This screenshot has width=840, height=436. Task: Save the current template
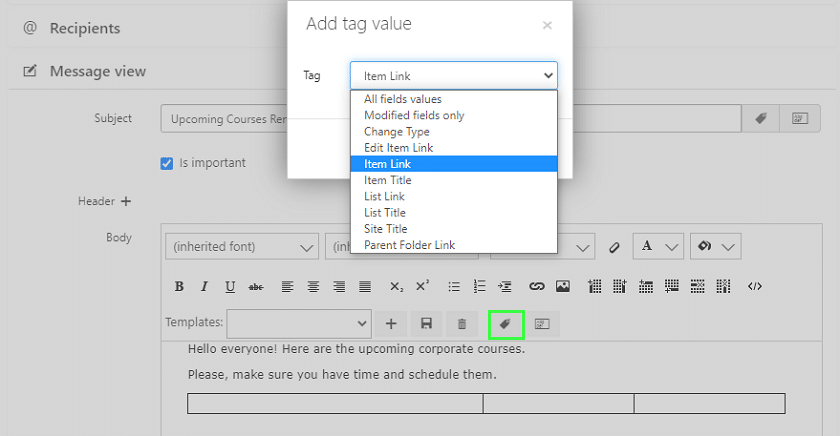coord(426,324)
